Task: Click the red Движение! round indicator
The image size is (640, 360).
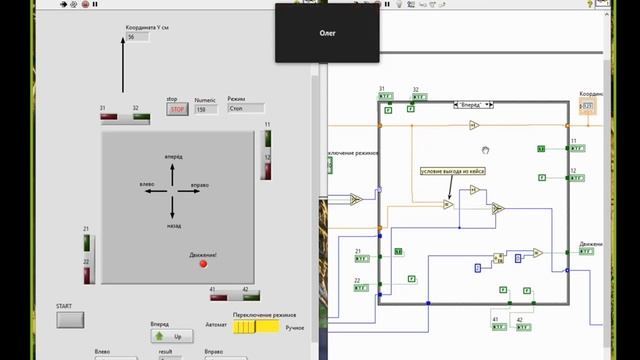Action: click(203, 264)
